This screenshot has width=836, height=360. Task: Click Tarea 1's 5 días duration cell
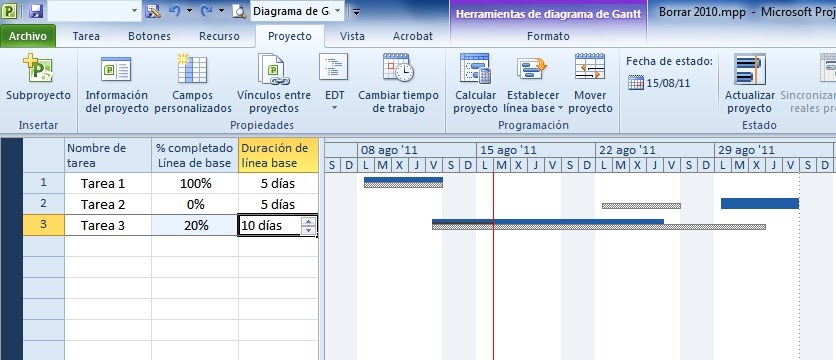click(278, 183)
